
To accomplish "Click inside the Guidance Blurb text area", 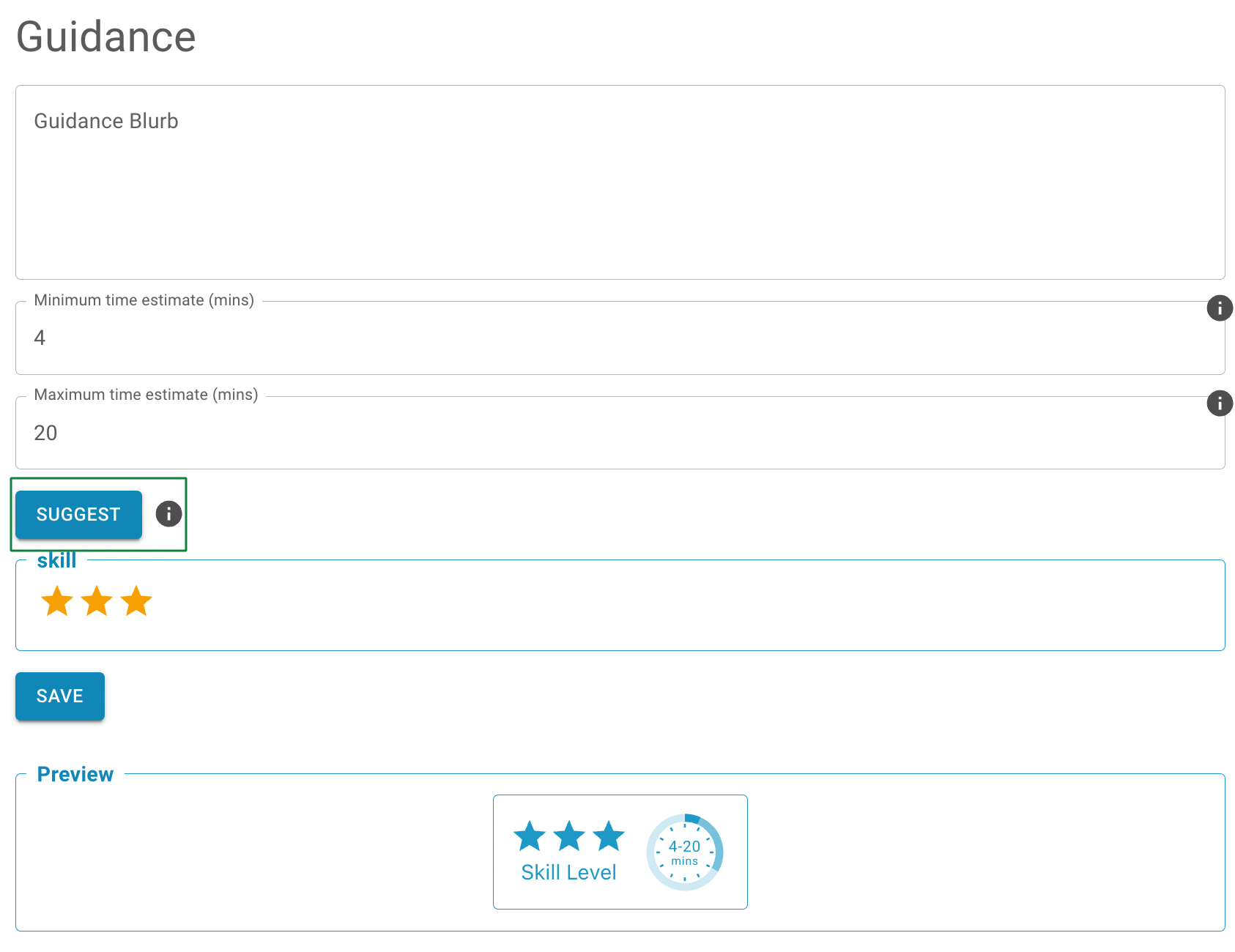I will pyautogui.click(x=619, y=182).
